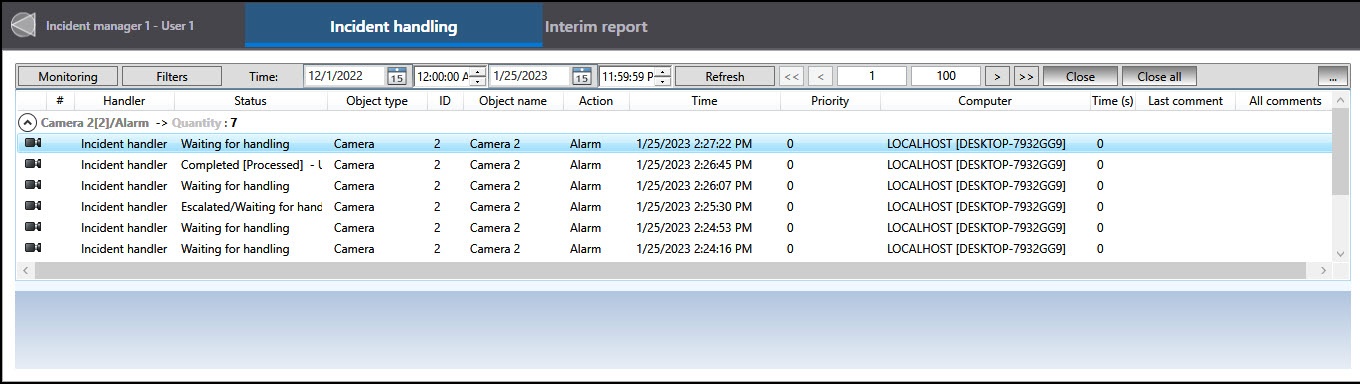The image size is (1360, 384).
Task: Click the ellipsis (...) button in the toolbar
Action: [1333, 76]
